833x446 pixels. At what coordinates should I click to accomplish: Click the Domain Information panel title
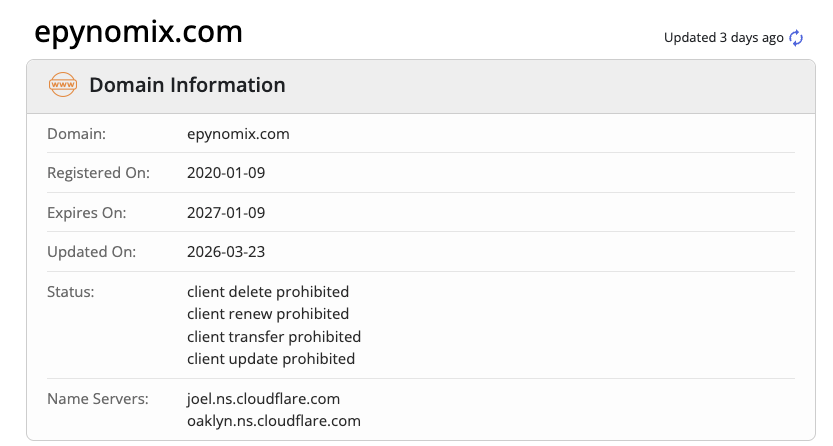187,85
